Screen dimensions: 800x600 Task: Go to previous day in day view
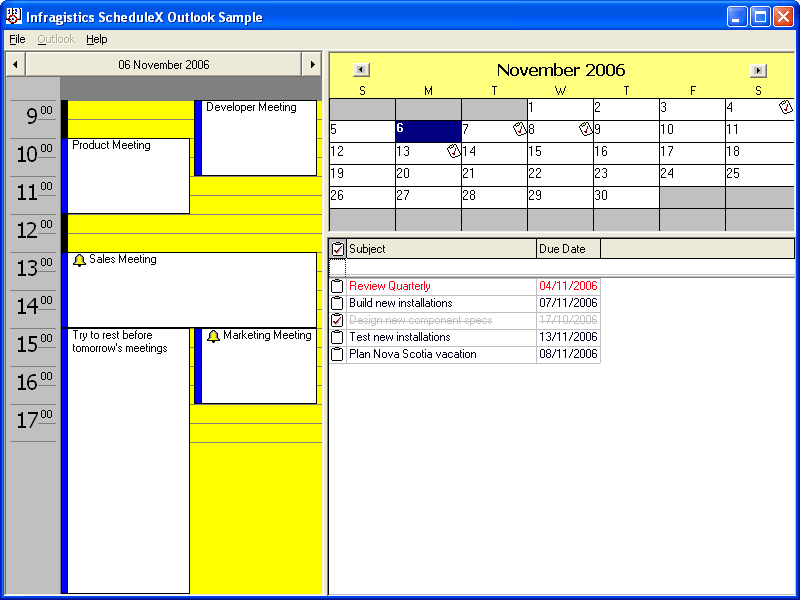click(15, 65)
